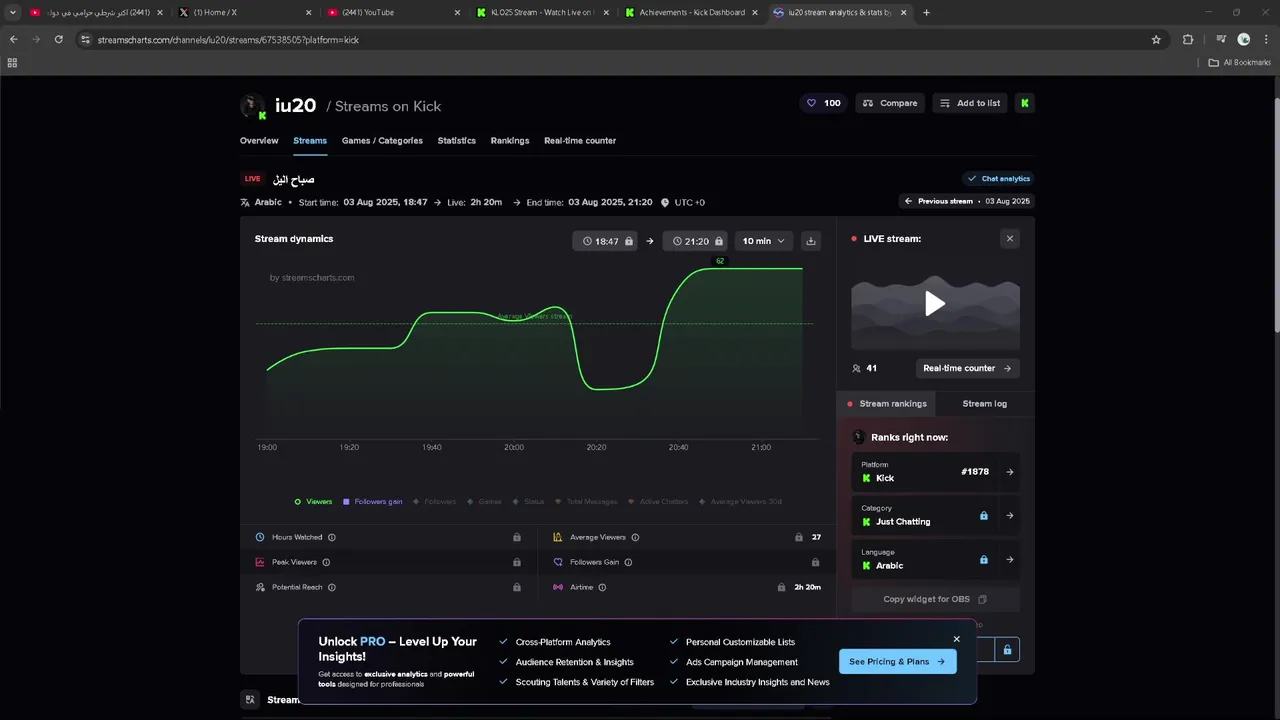The height and width of the screenshot is (720, 1280).
Task: Click the lock icon on Peak Viewers row
Action: click(x=517, y=562)
